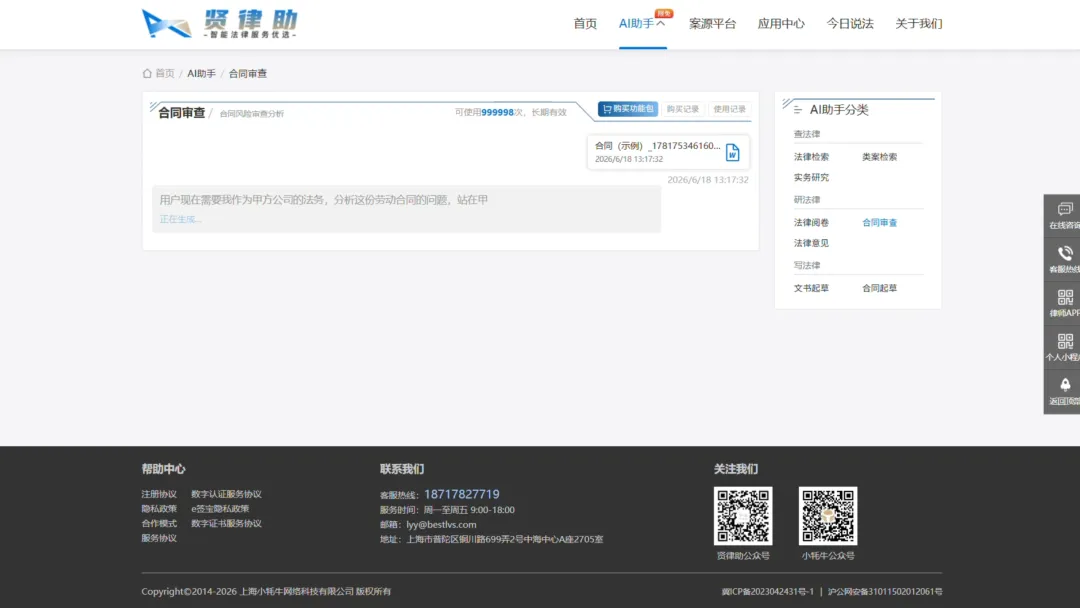
Task: Click the email lyy@bestlvs.com
Action: [441, 525]
